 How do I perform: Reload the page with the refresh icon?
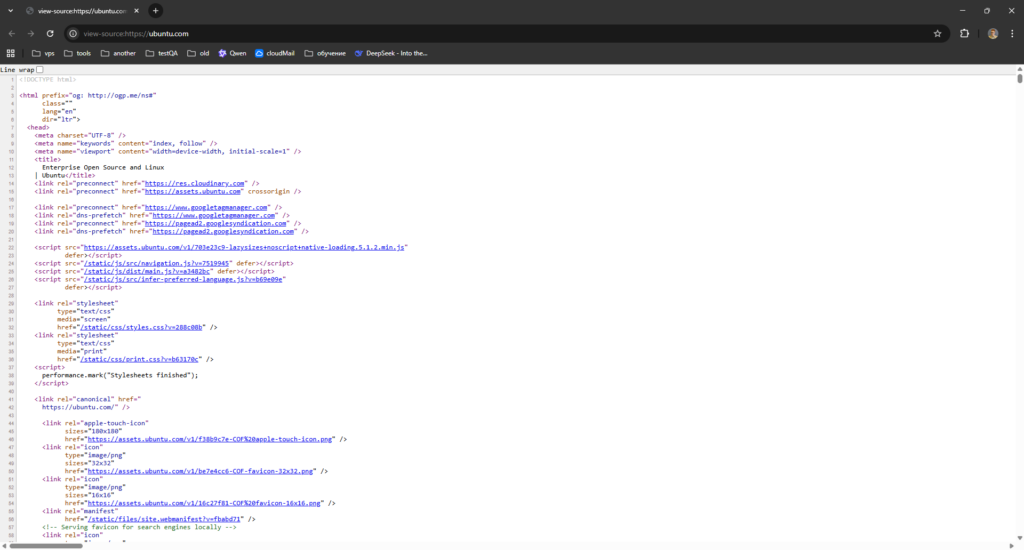(x=52, y=33)
